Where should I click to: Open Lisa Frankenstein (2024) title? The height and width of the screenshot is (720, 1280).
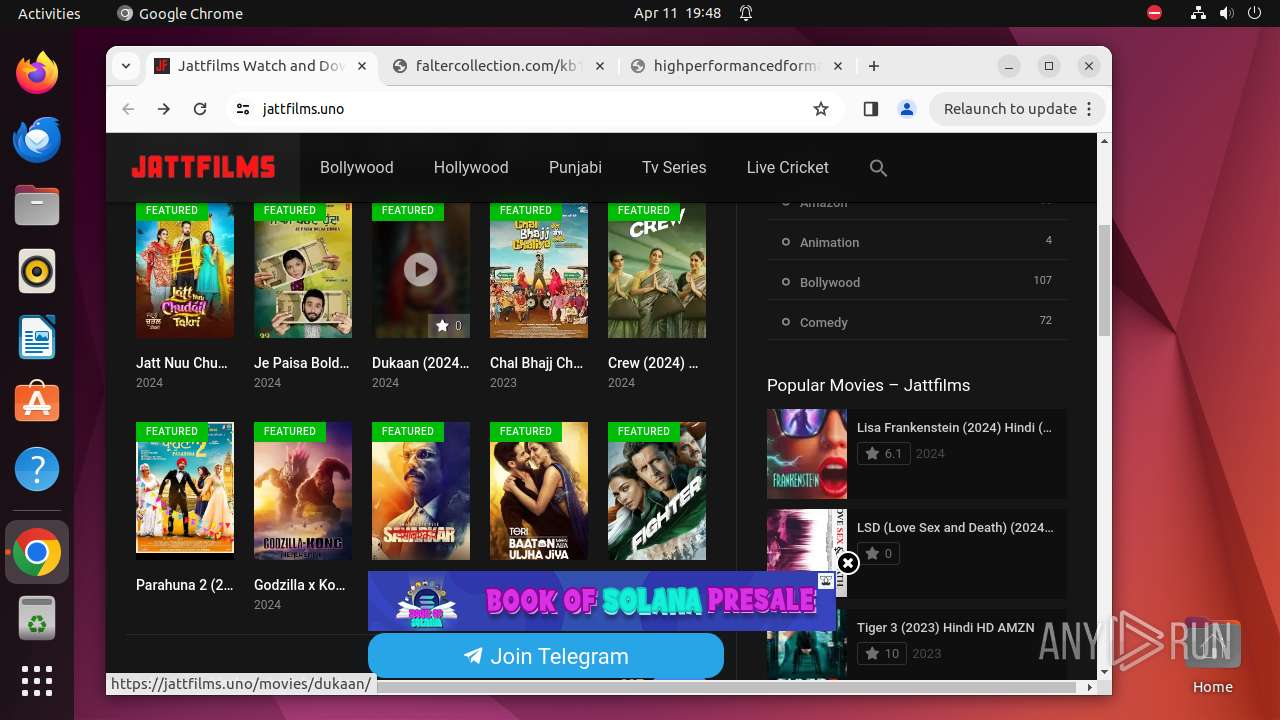[x=954, y=427]
